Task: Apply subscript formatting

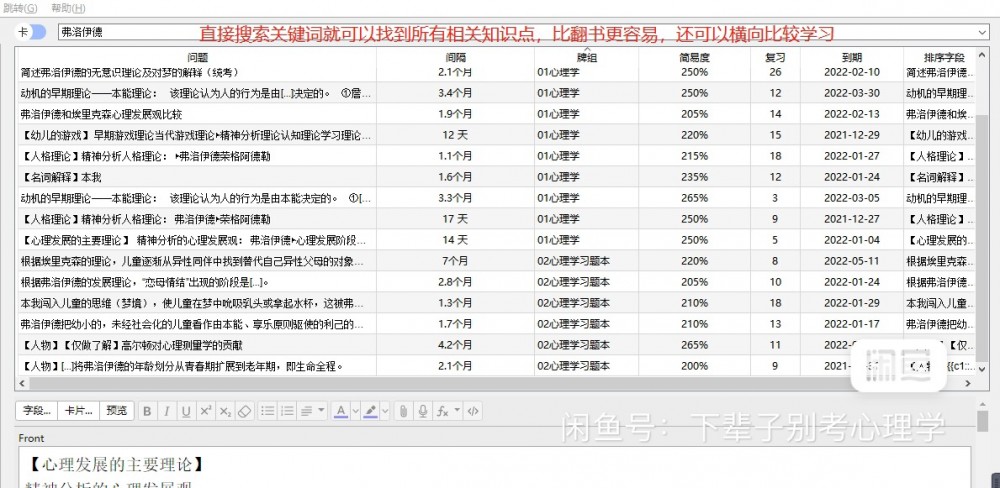Action: point(225,411)
